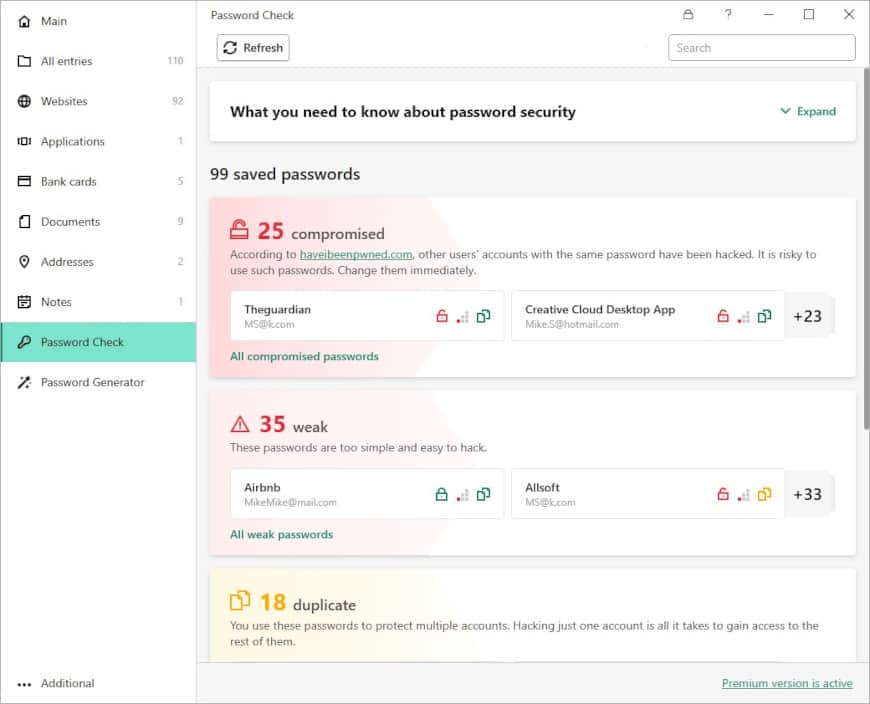Show the +23 more compromised entries
The width and height of the screenshot is (870, 704).
807,316
